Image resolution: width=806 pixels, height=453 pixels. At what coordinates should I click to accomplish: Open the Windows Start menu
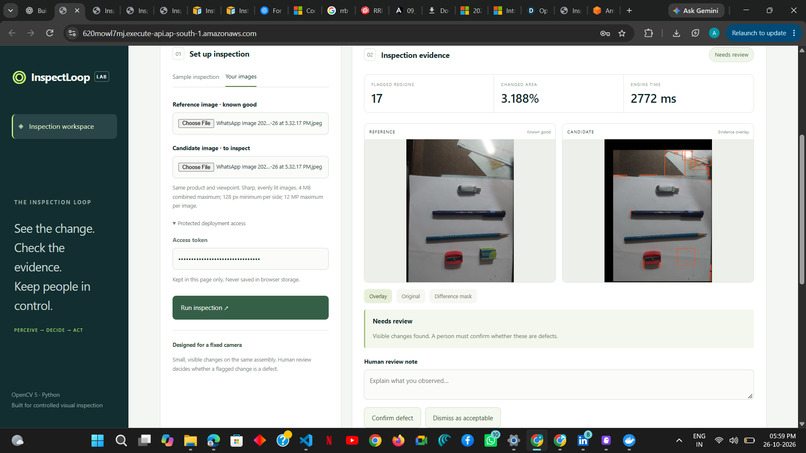97,441
